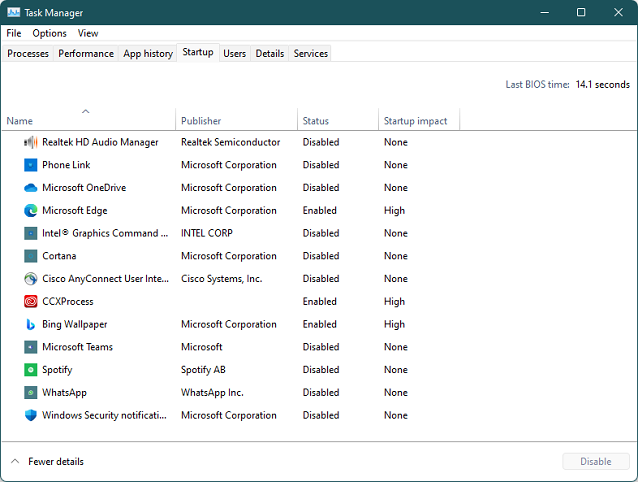This screenshot has width=638, height=482.
Task: Sort by the Publisher column header
Action: (236, 119)
